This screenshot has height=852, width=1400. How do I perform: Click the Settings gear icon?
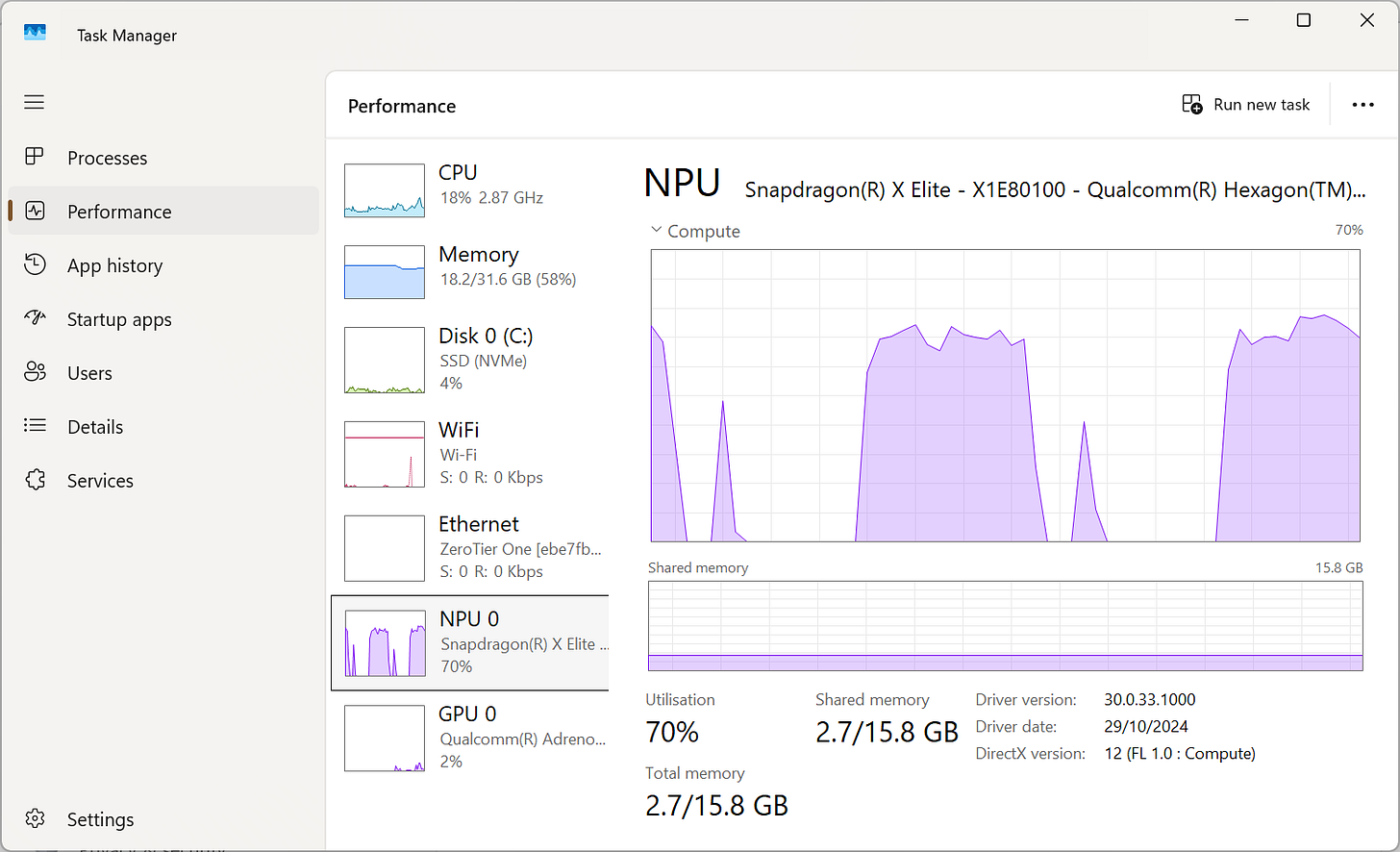pos(35,818)
